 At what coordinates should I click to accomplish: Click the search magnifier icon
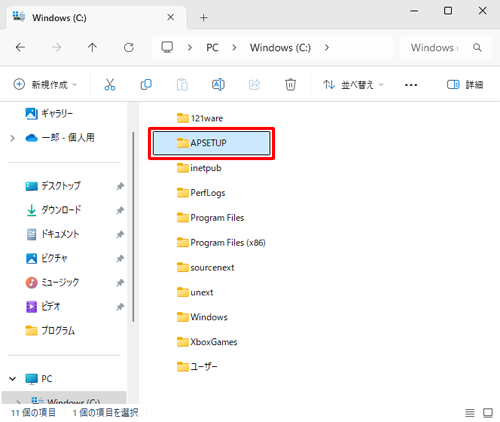tap(477, 48)
